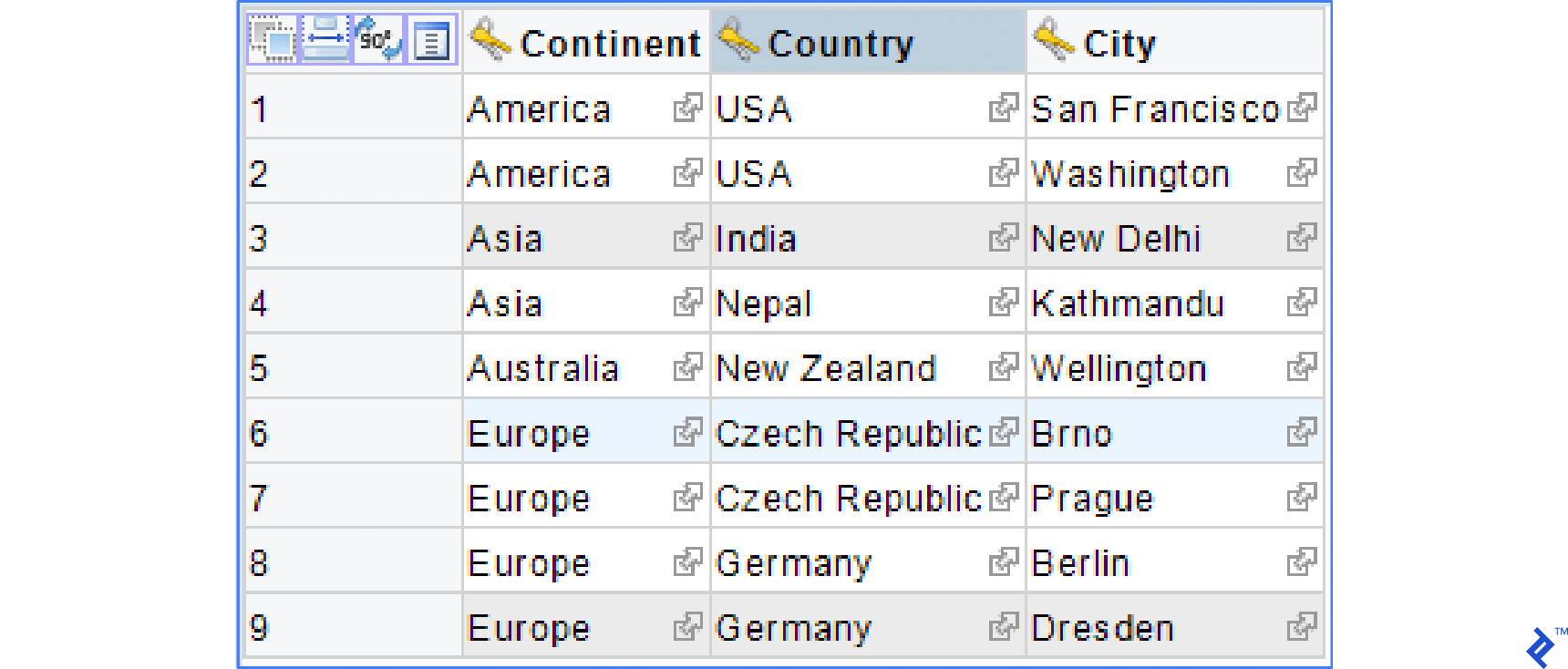Select row number 4
The height and width of the screenshot is (669, 1568).
point(353,302)
